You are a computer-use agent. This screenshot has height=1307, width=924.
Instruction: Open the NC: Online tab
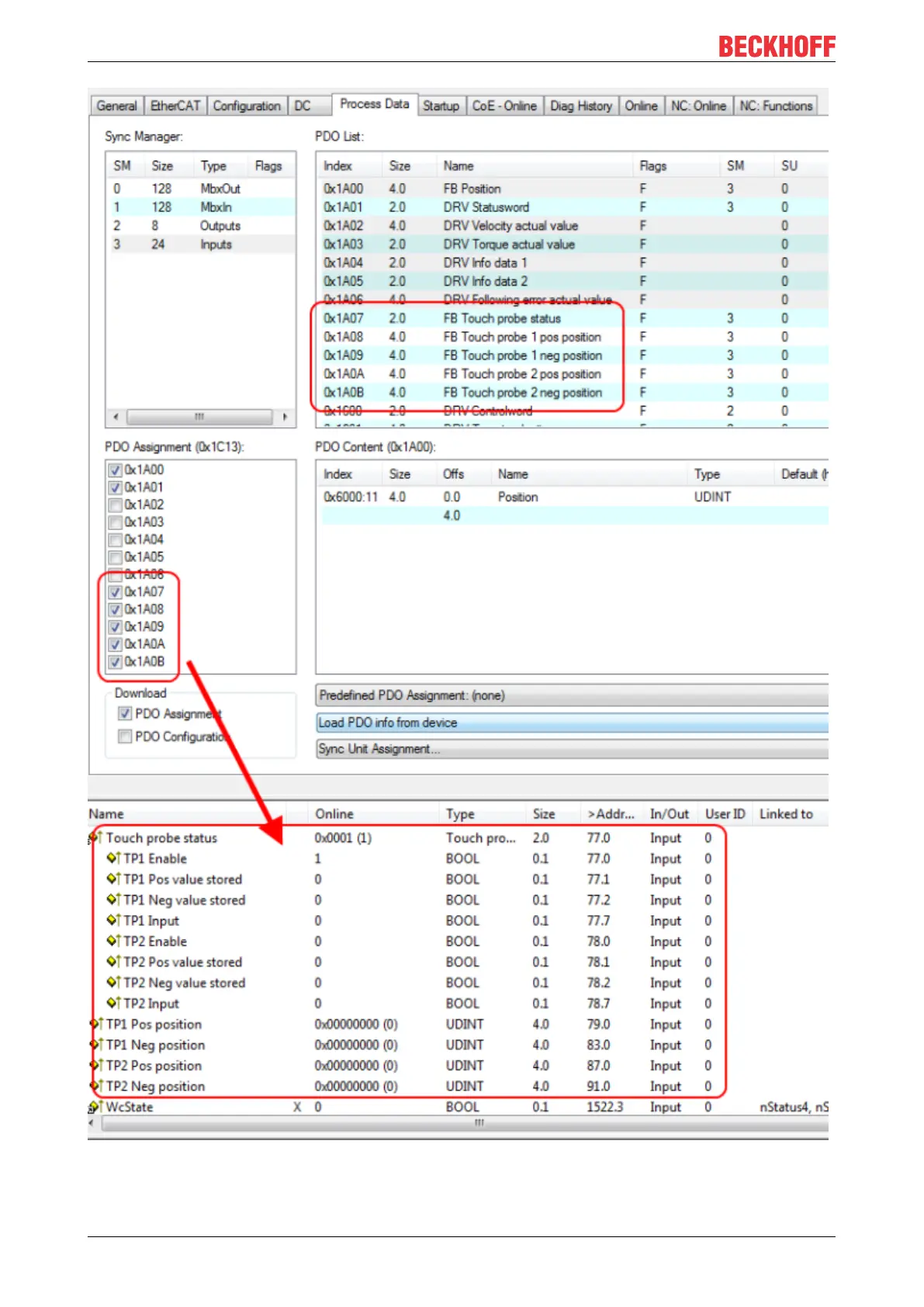click(698, 106)
